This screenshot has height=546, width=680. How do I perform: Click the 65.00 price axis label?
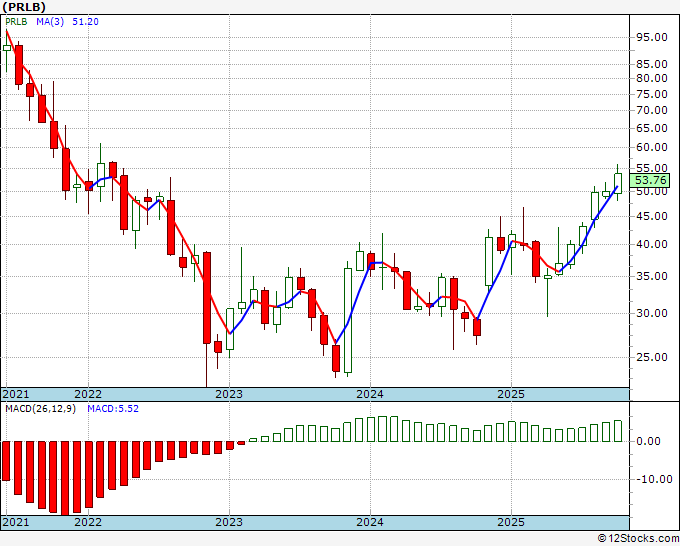(x=652, y=128)
